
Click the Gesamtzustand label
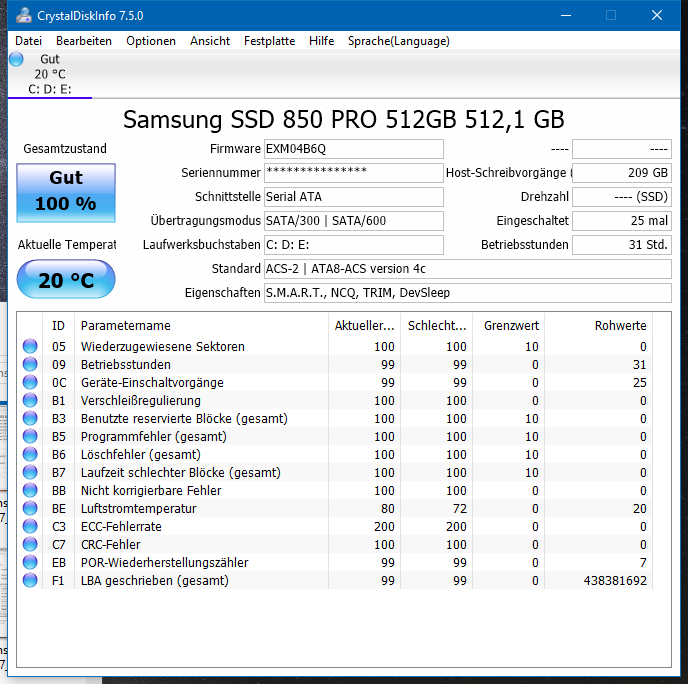(x=65, y=149)
